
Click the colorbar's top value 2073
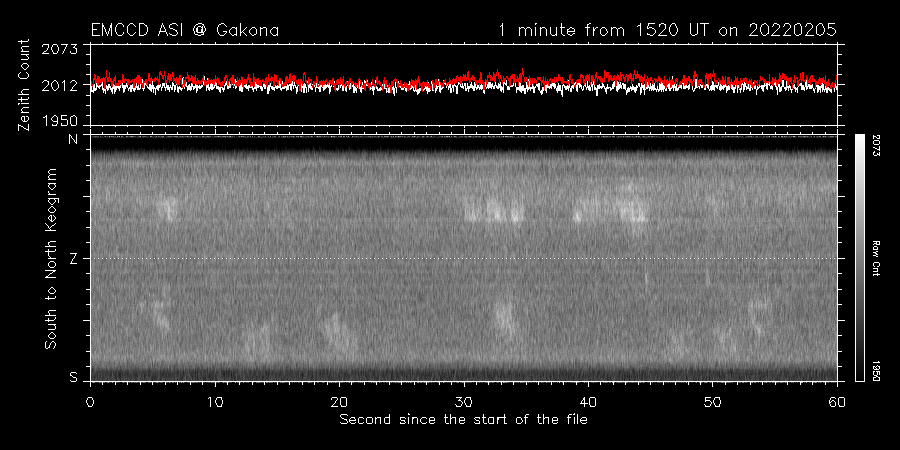878,145
